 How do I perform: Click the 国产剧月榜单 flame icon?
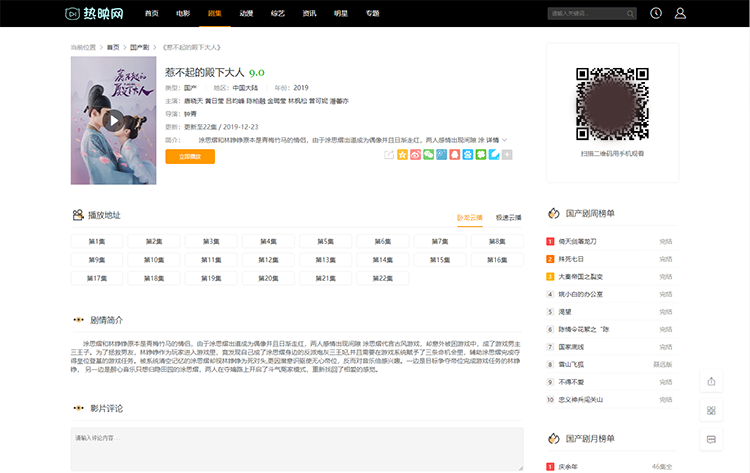click(554, 439)
